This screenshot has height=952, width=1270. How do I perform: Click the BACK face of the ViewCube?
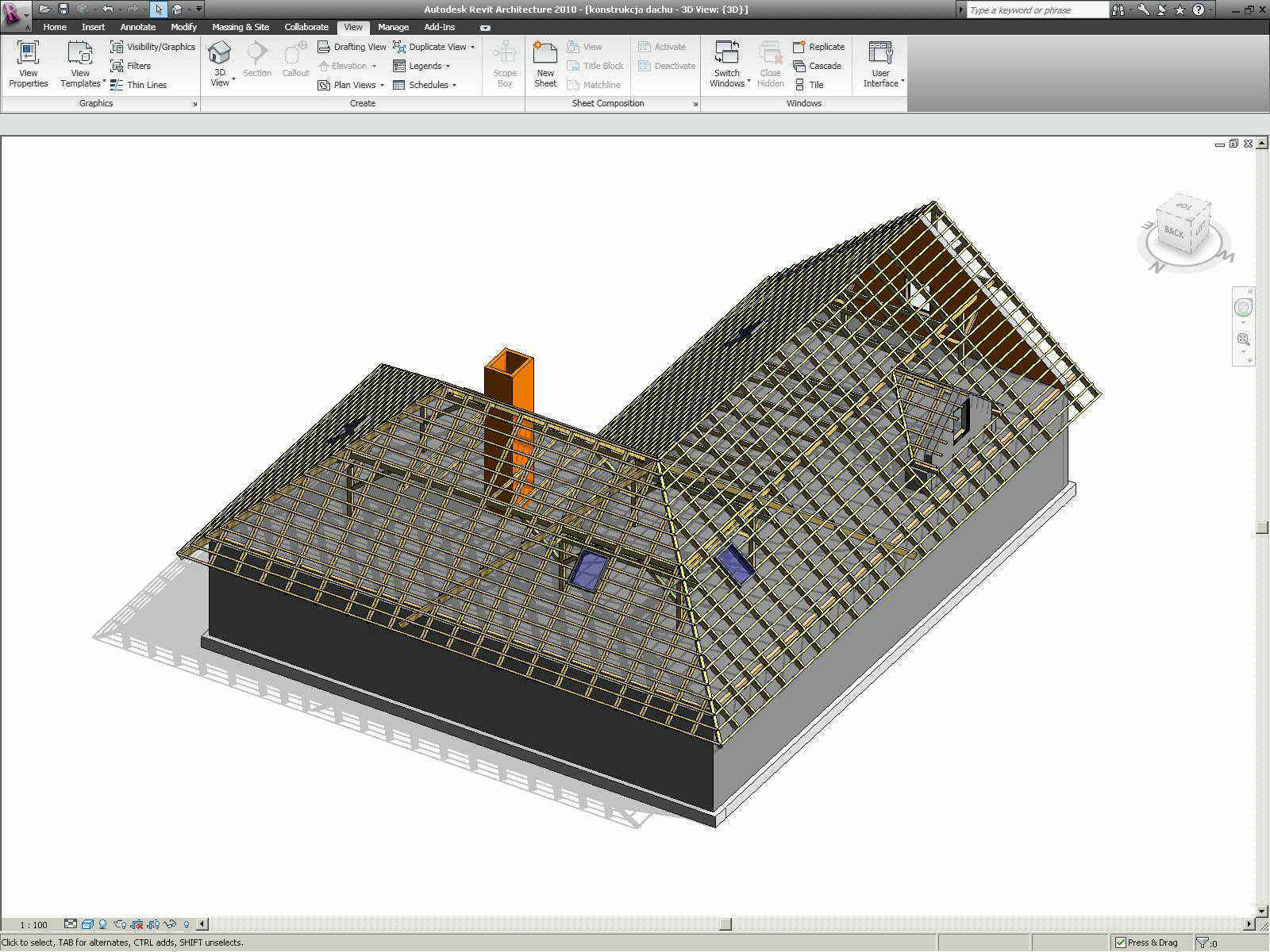(x=1173, y=232)
